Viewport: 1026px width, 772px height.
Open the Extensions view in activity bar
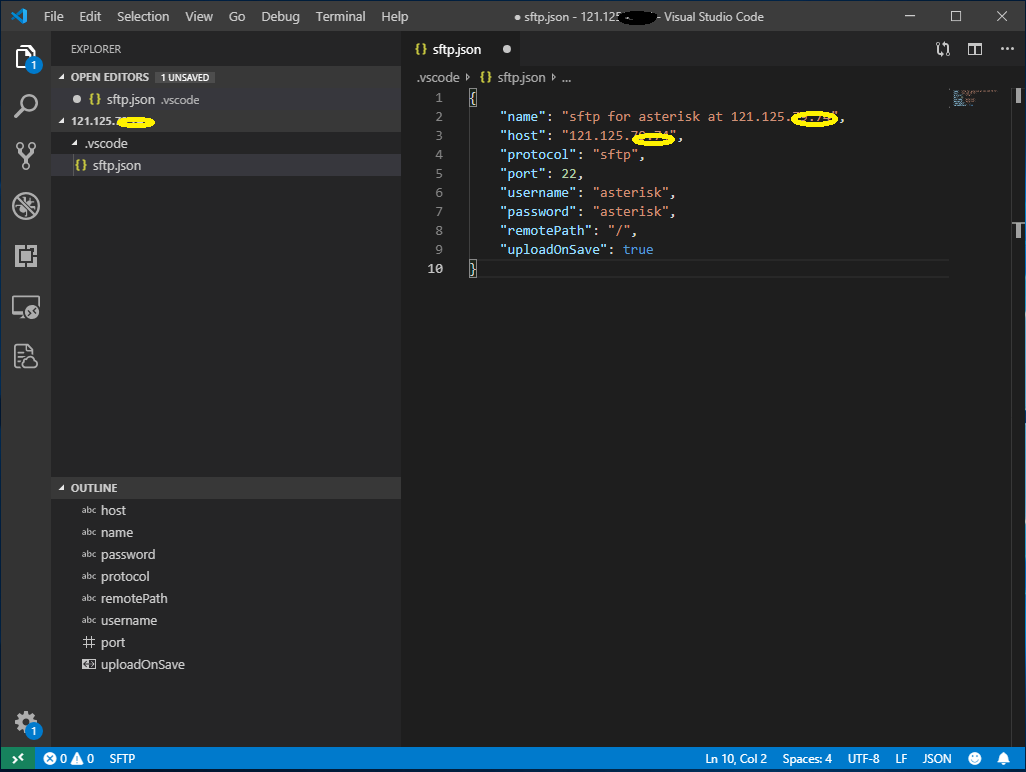(26, 256)
